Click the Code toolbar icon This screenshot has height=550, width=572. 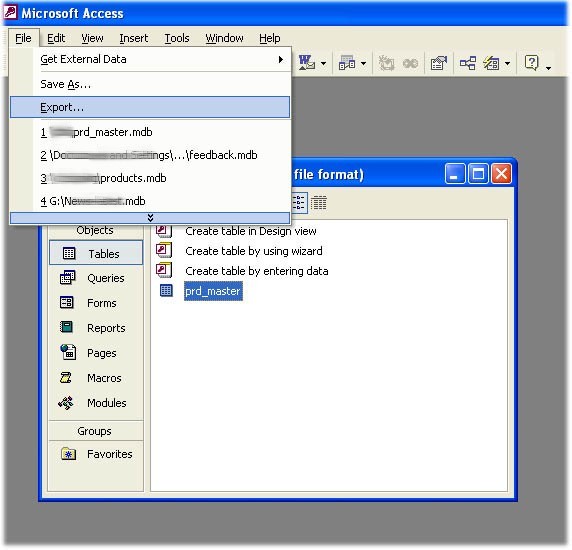point(386,63)
